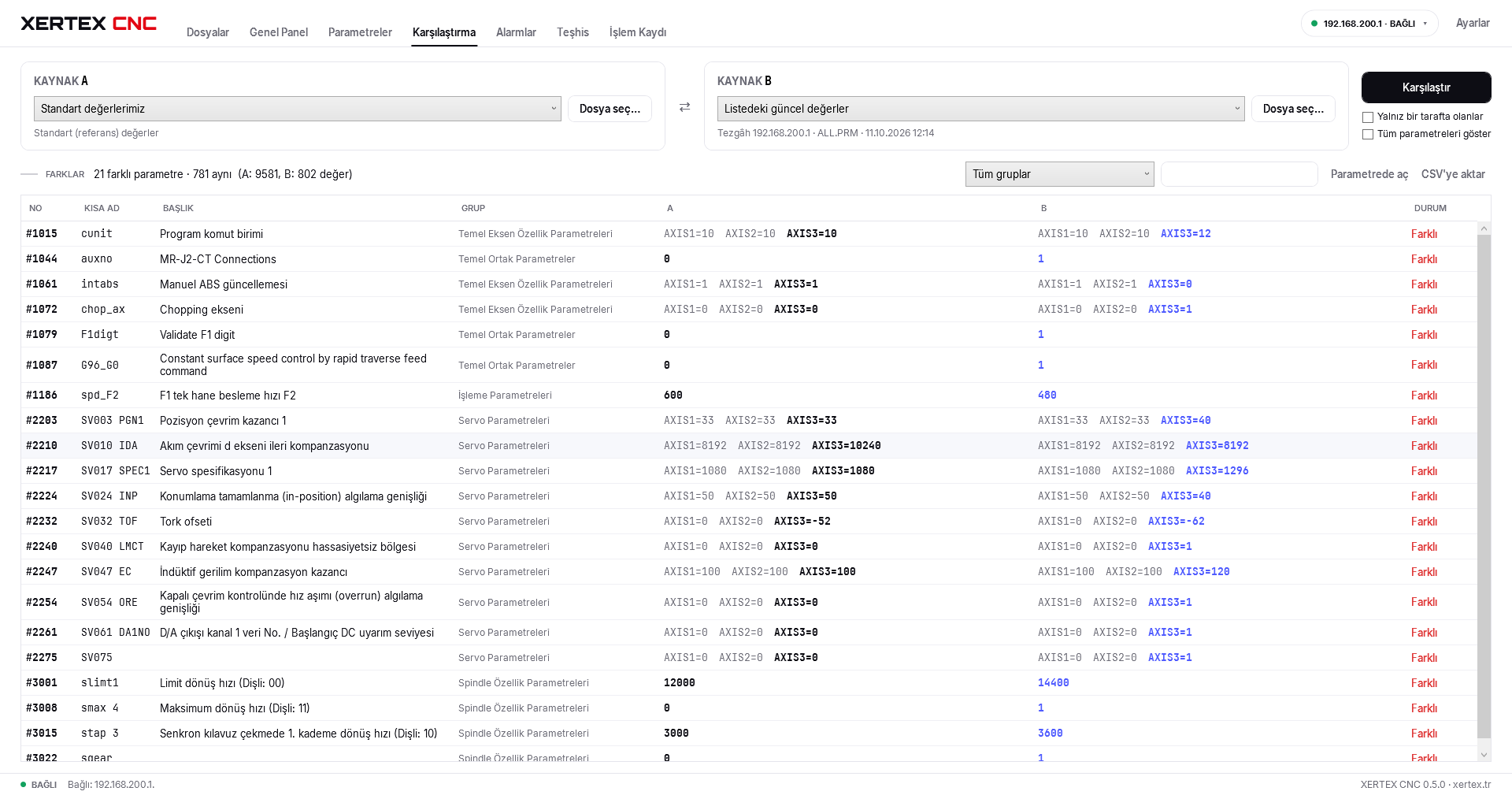Screen dimensions: 1512x795
Task: Click scrollbar up arrow of table
Action: point(1484,228)
